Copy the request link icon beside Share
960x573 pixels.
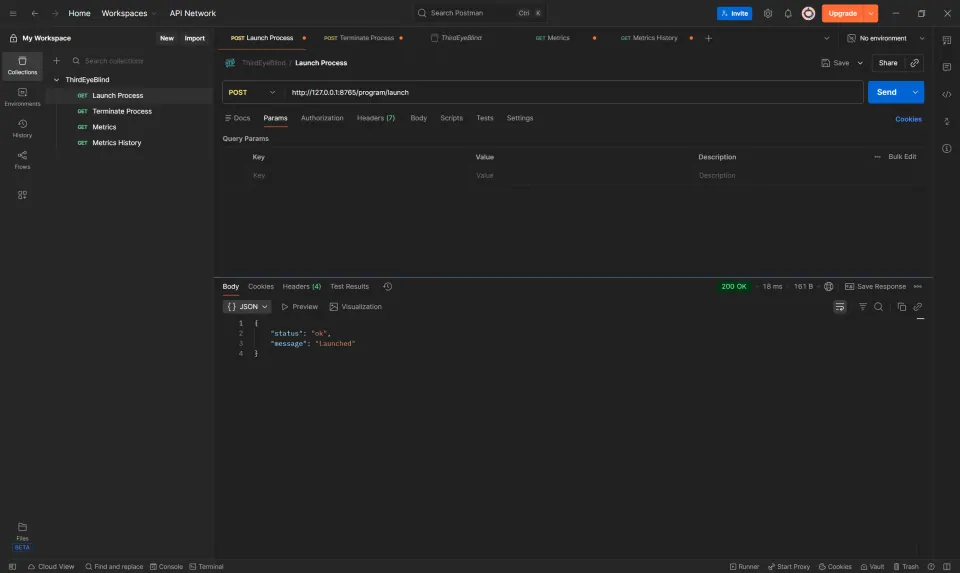[914, 62]
